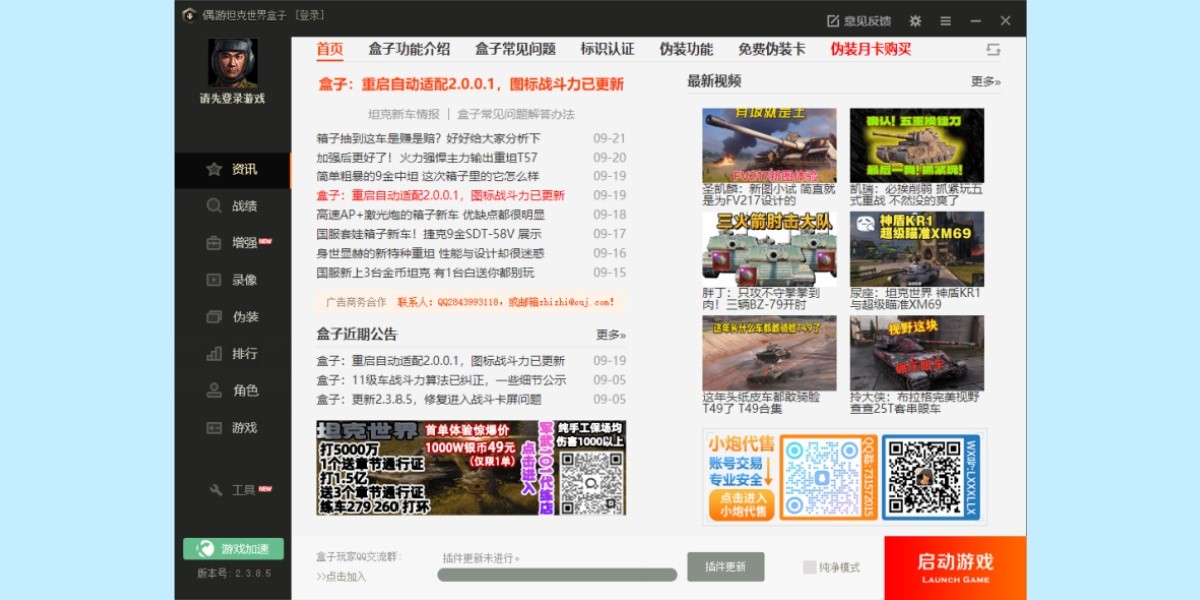Click the 广告商务合作 contact bar
Image resolution: width=1200 pixels, height=600 pixels.
tap(471, 301)
